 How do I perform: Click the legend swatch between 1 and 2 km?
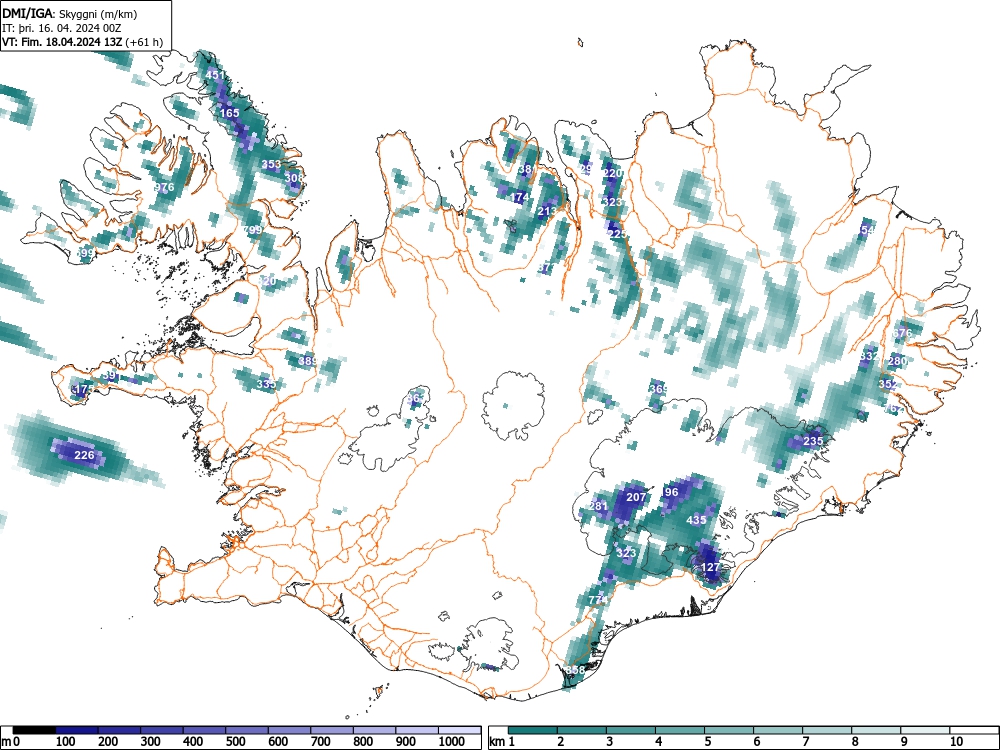[533, 730]
